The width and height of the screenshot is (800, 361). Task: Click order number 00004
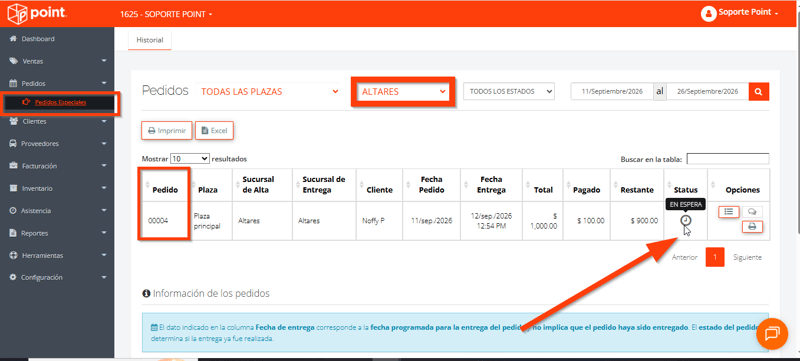tap(158, 221)
